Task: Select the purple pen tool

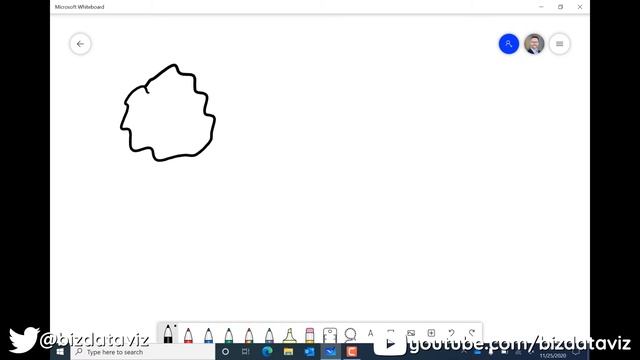Action: click(269, 335)
